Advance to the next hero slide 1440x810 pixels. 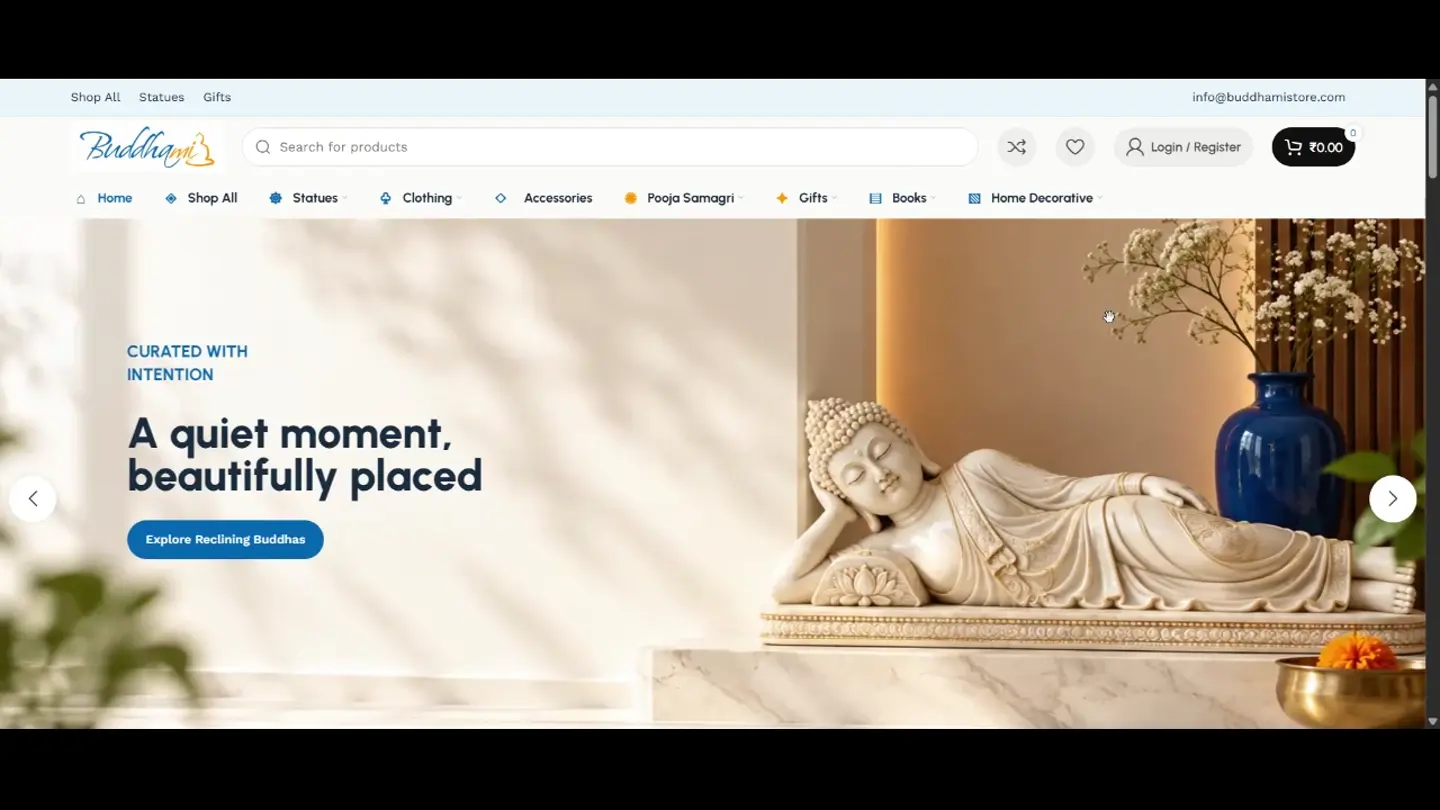tap(1393, 498)
